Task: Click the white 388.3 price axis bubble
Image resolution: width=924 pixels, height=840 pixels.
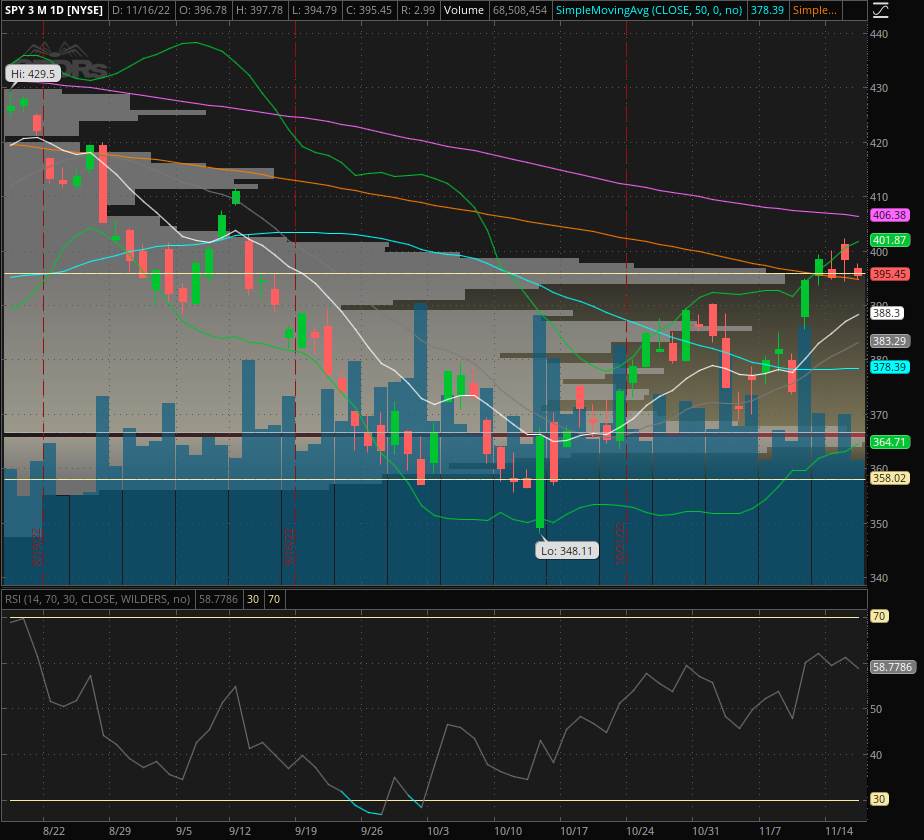Action: click(886, 313)
